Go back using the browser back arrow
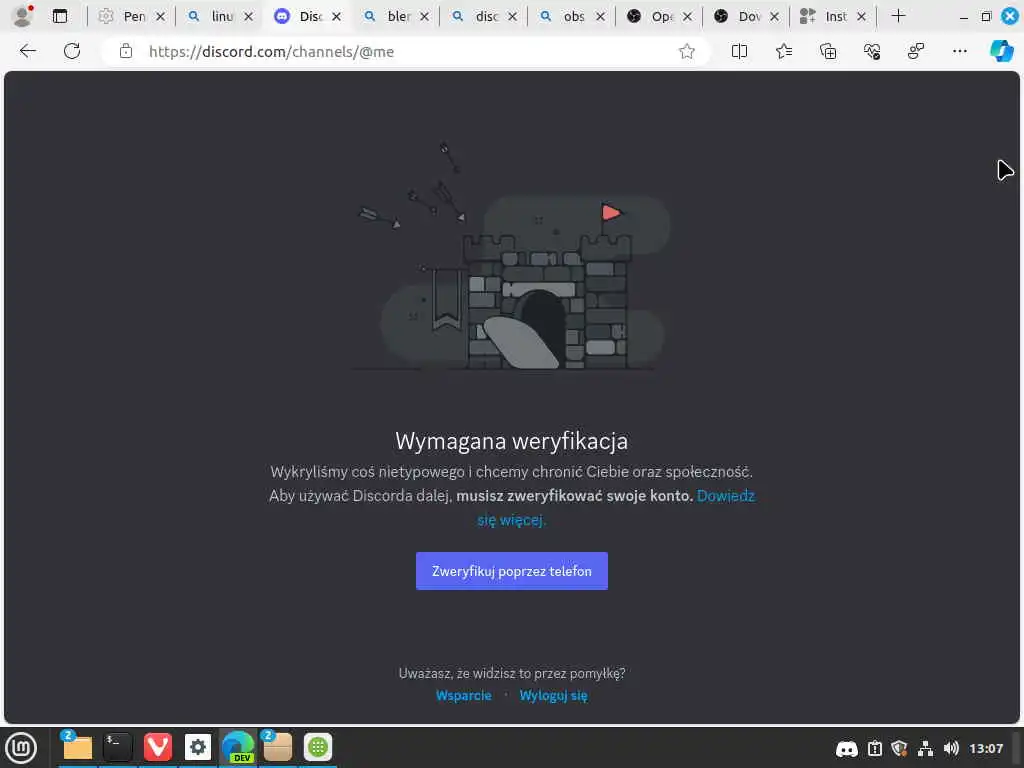This screenshot has height=768, width=1024. coord(27,51)
